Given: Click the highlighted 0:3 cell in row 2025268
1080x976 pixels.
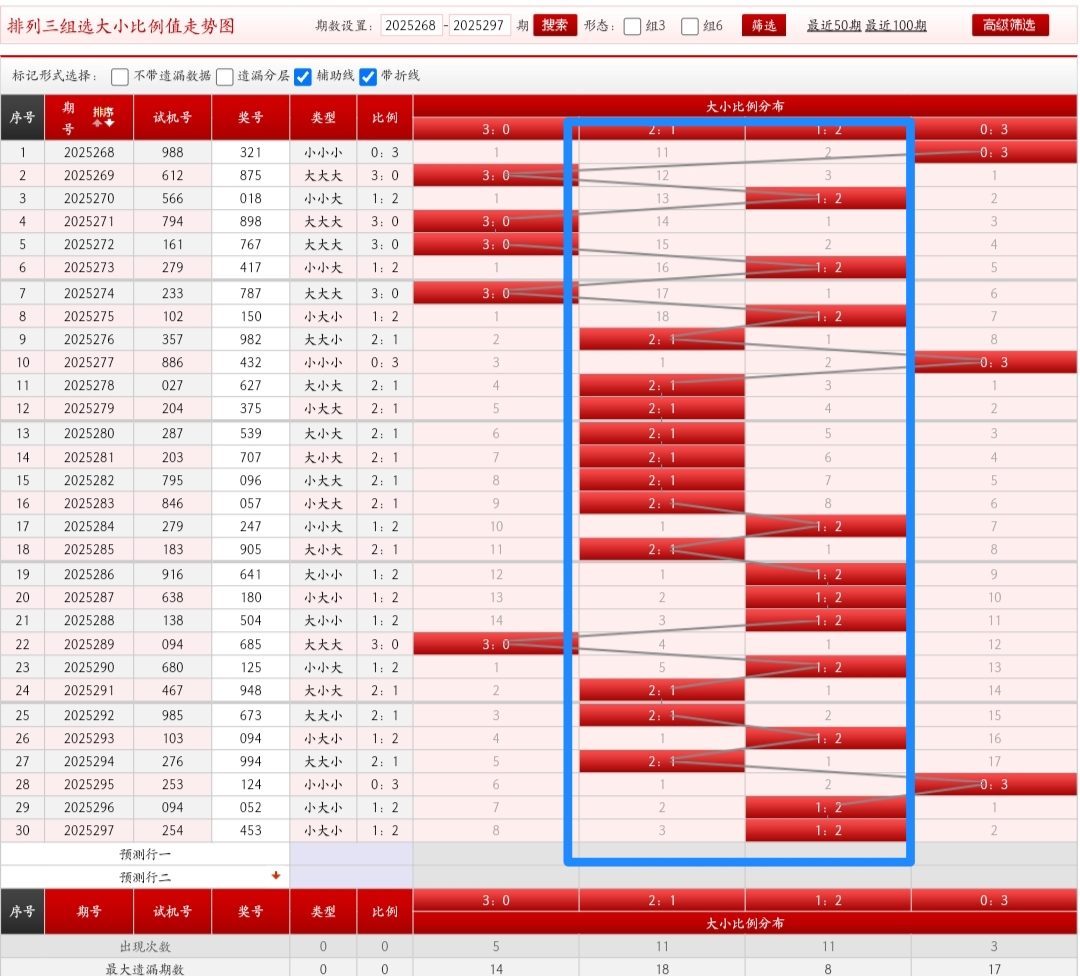Looking at the screenshot, I should [994, 153].
